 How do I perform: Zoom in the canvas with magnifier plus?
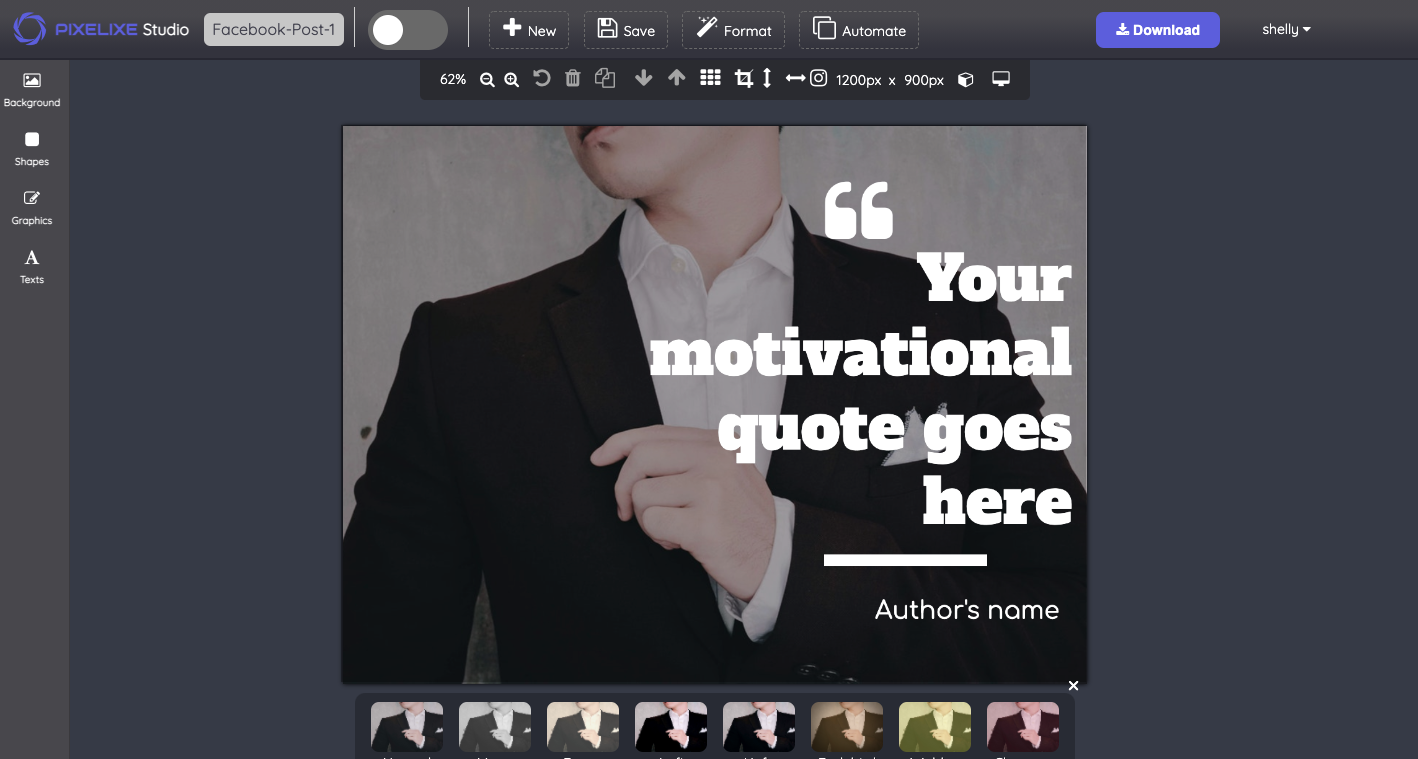click(511, 79)
